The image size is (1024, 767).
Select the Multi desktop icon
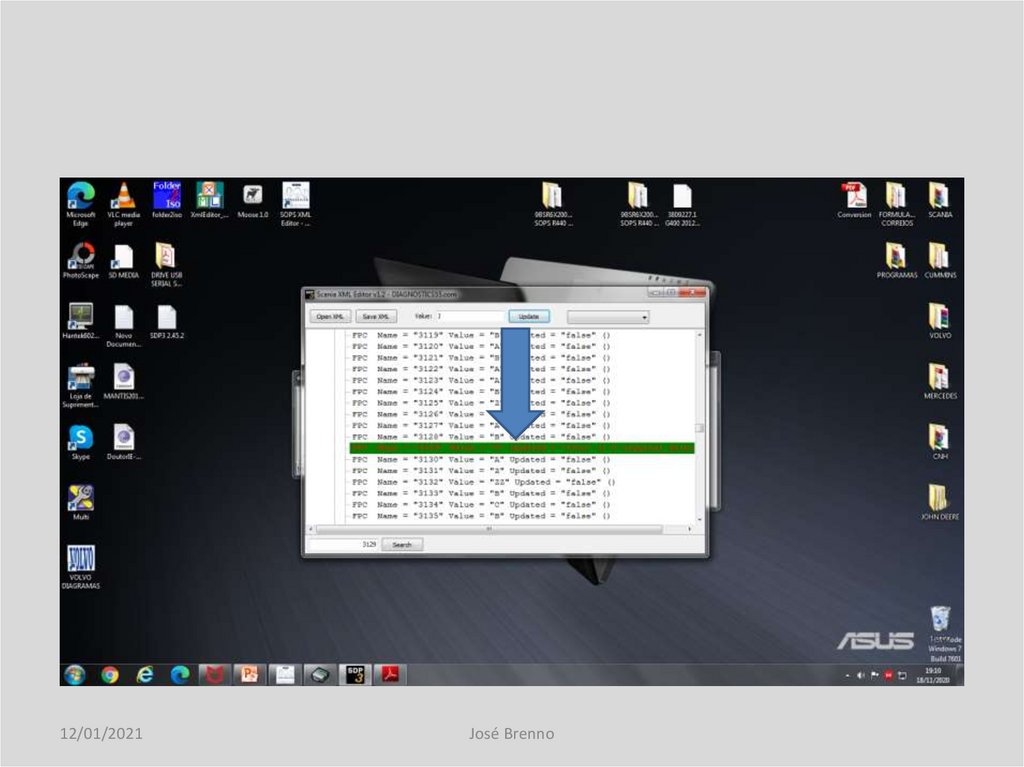pos(80,498)
